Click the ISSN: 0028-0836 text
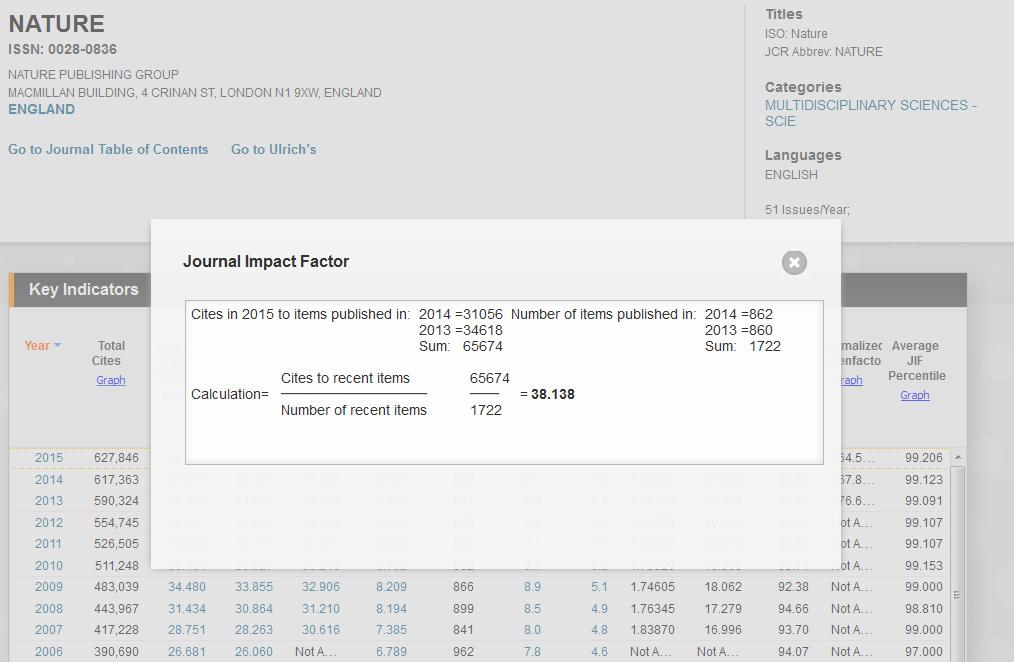 pyautogui.click(x=62, y=49)
